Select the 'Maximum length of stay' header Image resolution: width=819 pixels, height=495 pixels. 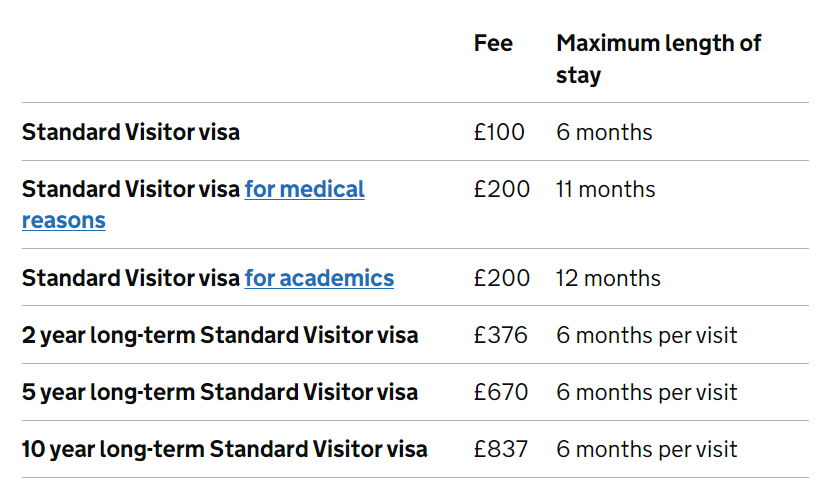(x=658, y=59)
